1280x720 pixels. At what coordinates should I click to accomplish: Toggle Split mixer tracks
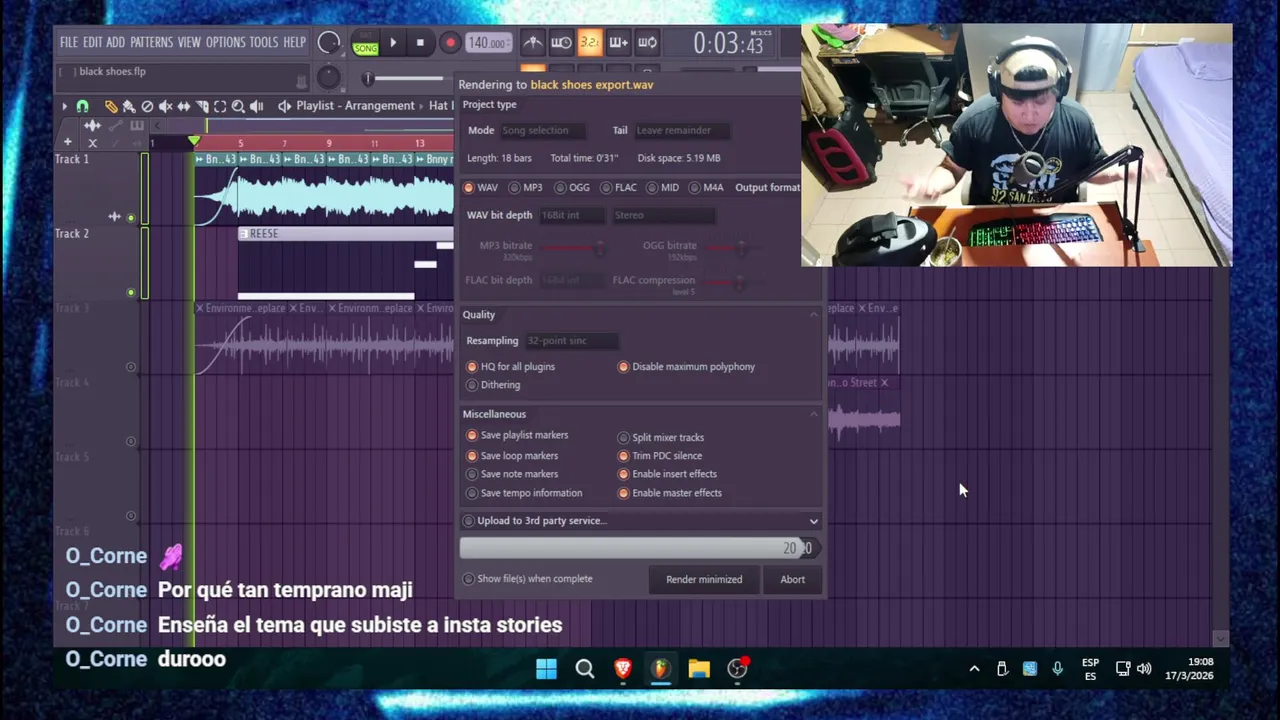click(x=661, y=438)
